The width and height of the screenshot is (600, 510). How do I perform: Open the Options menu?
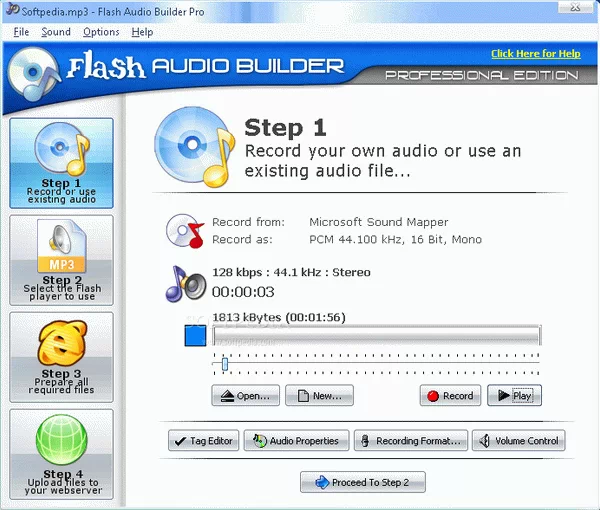coord(101,32)
